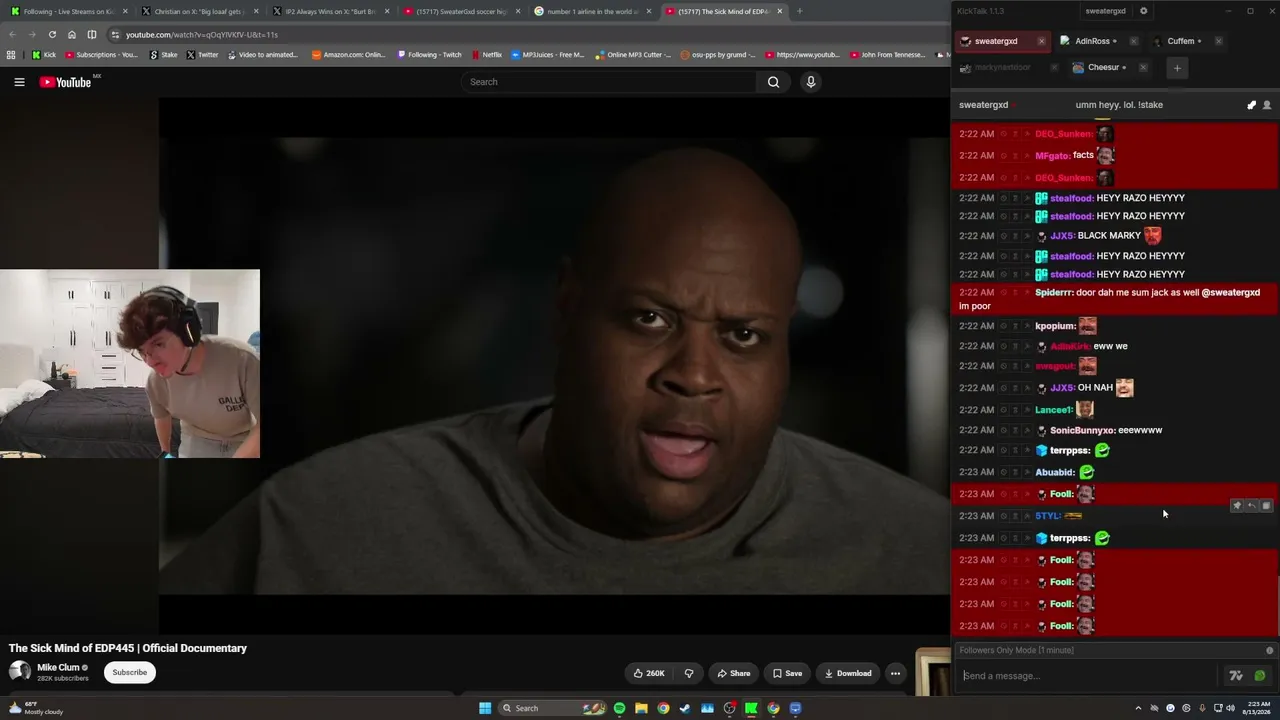Click the webcam overlay thumbnail
Viewport: 1280px width, 720px height.
[x=130, y=363]
